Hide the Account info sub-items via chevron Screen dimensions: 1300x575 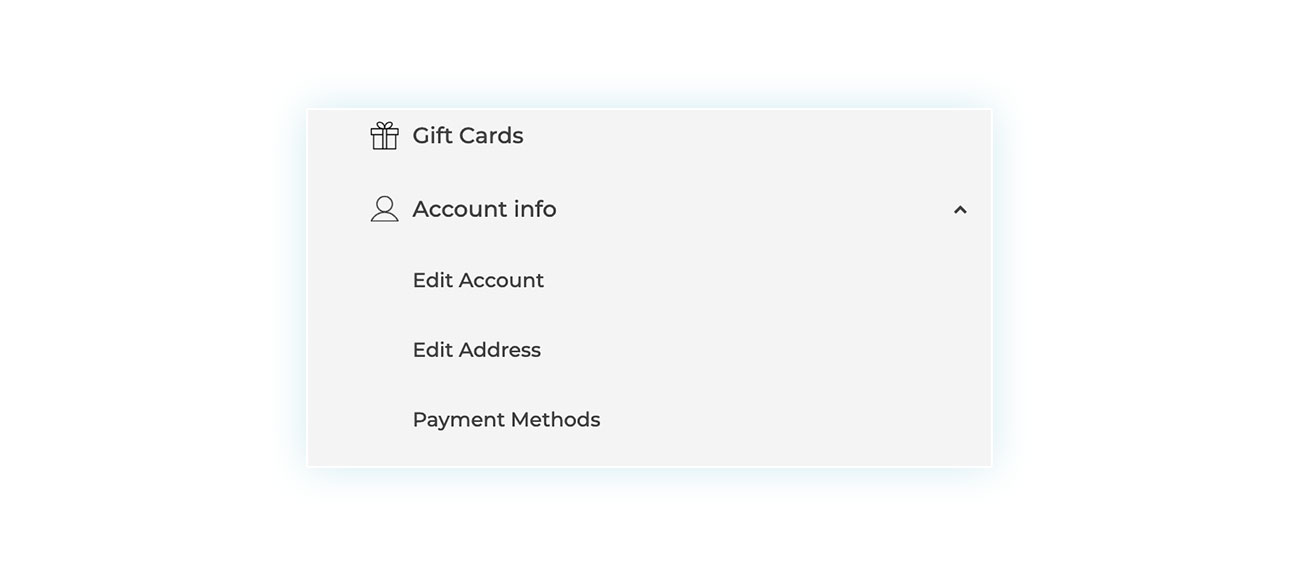960,210
